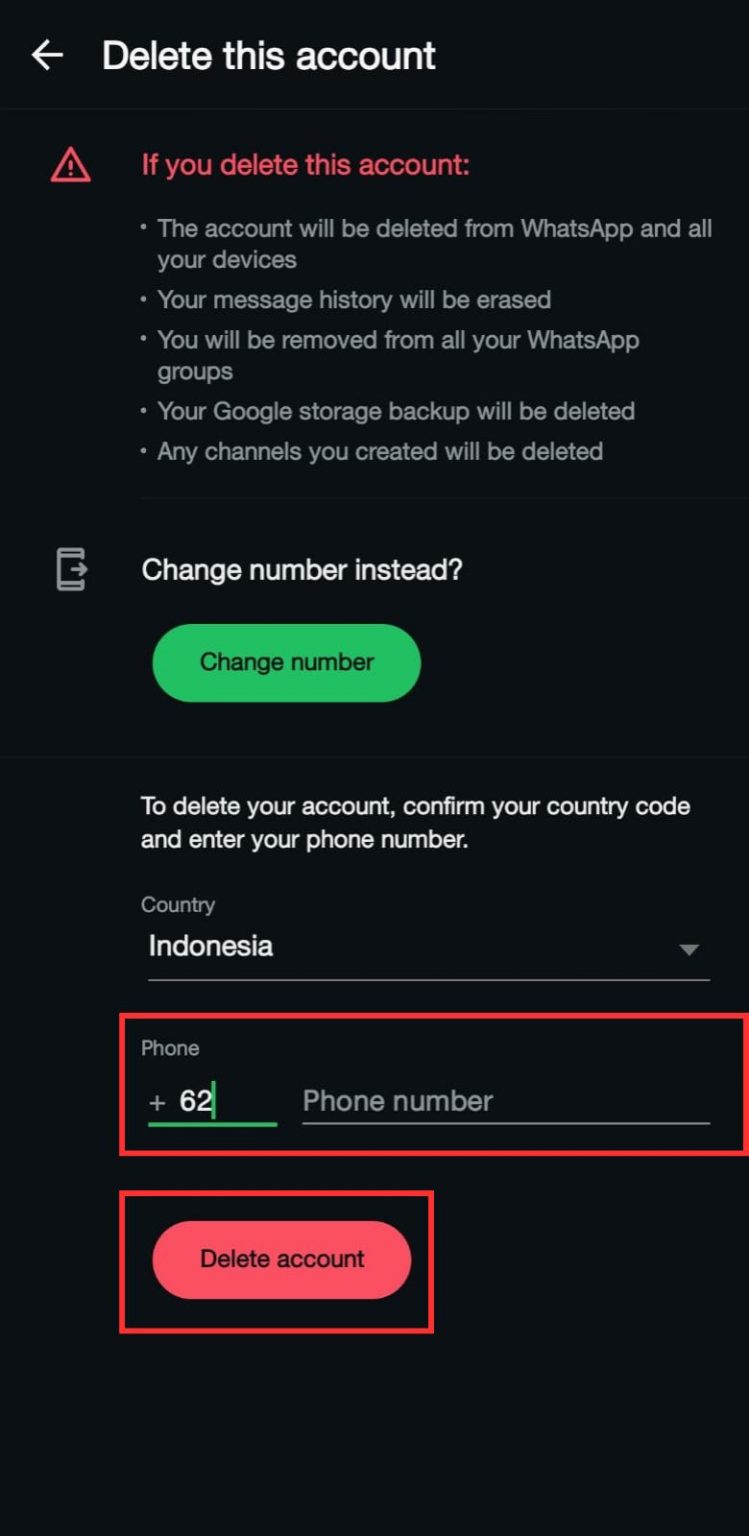Click the confirm country code instruction text
This screenshot has height=1536, width=749.
click(x=415, y=822)
